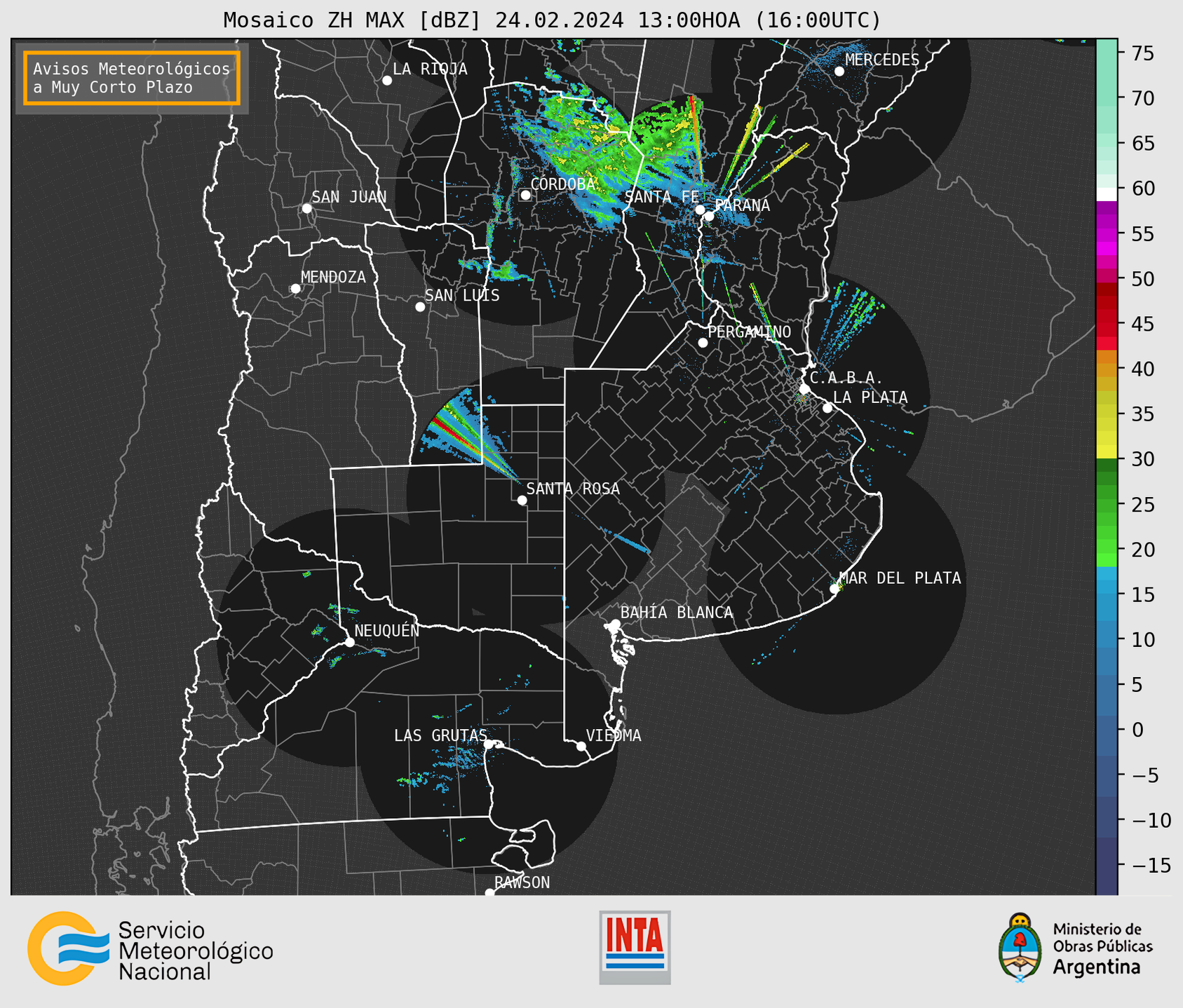Select the Santa Fe city marker
Screen dimensions: 1183x1008
tap(700, 210)
